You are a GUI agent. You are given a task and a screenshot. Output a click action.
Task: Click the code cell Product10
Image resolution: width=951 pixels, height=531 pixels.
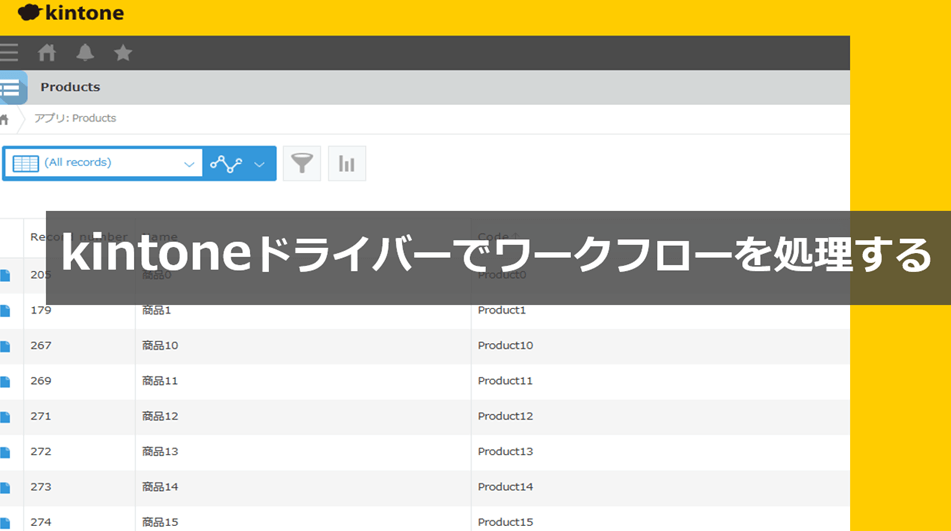click(x=505, y=346)
